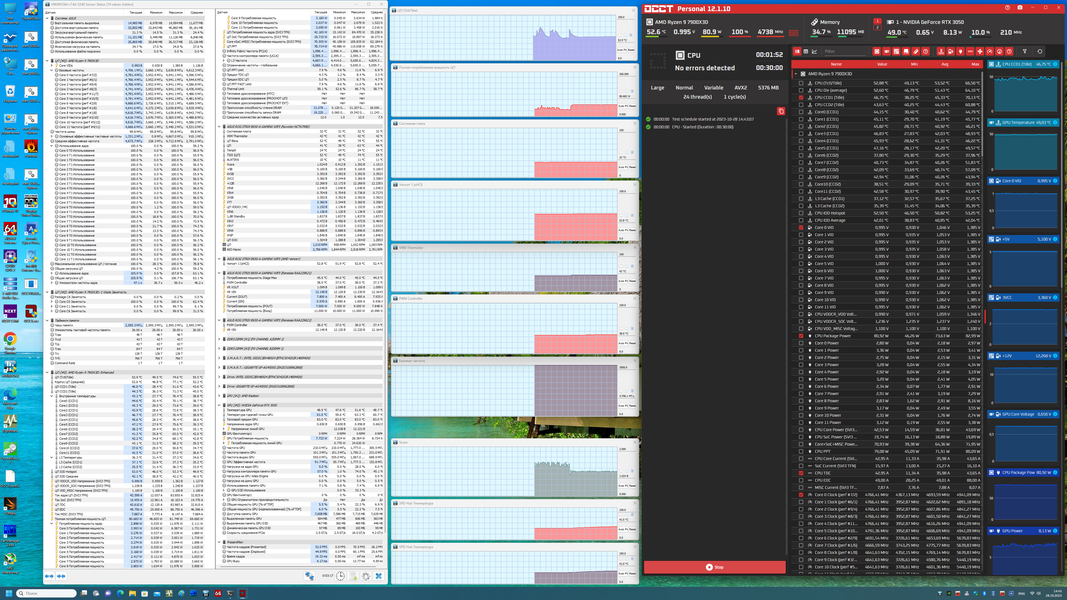Viewport: 1067px width, 600px height.
Task: Click the "AVX2" test setting label
Action: coord(740,88)
